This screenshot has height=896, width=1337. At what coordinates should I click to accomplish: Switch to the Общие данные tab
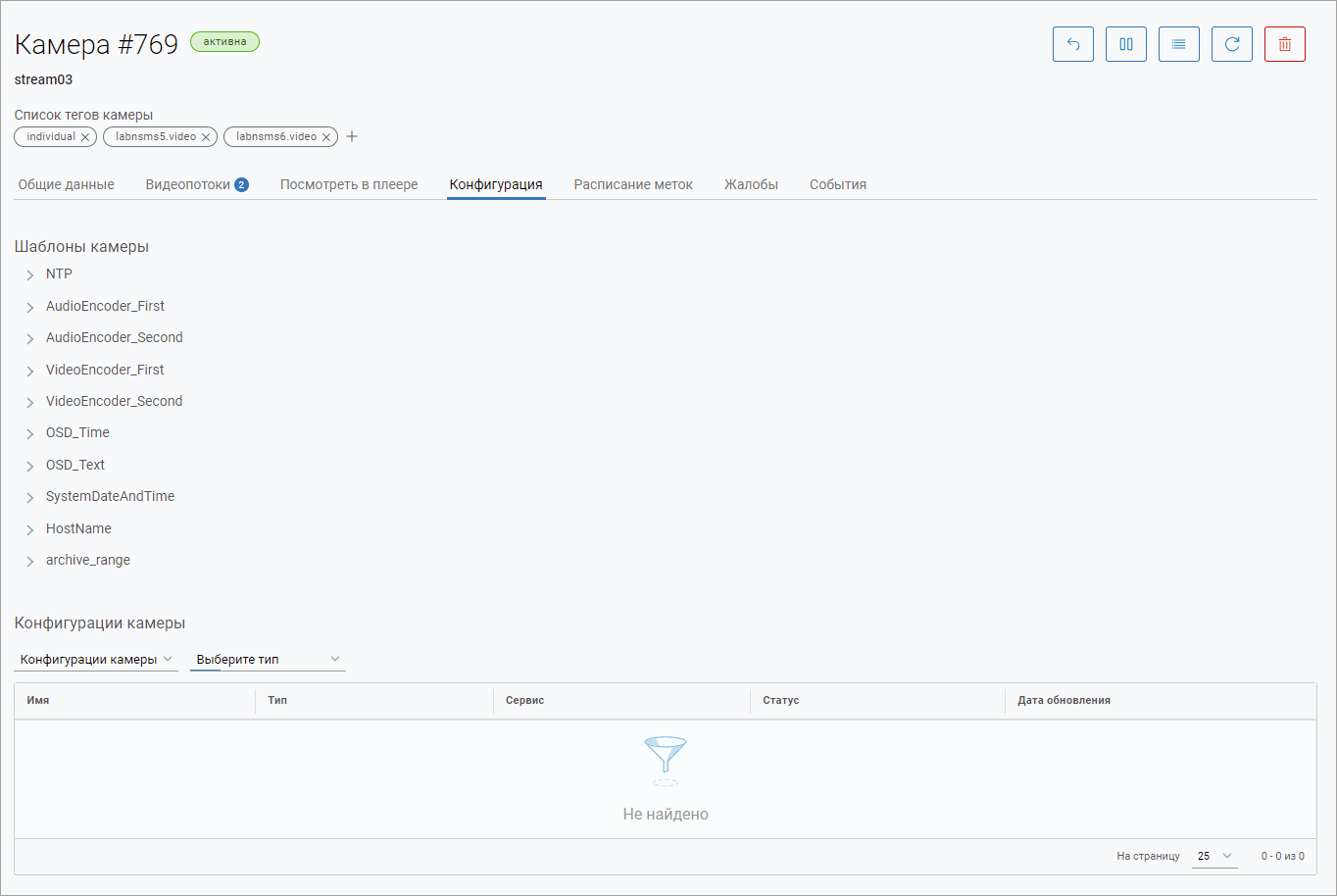(x=66, y=184)
